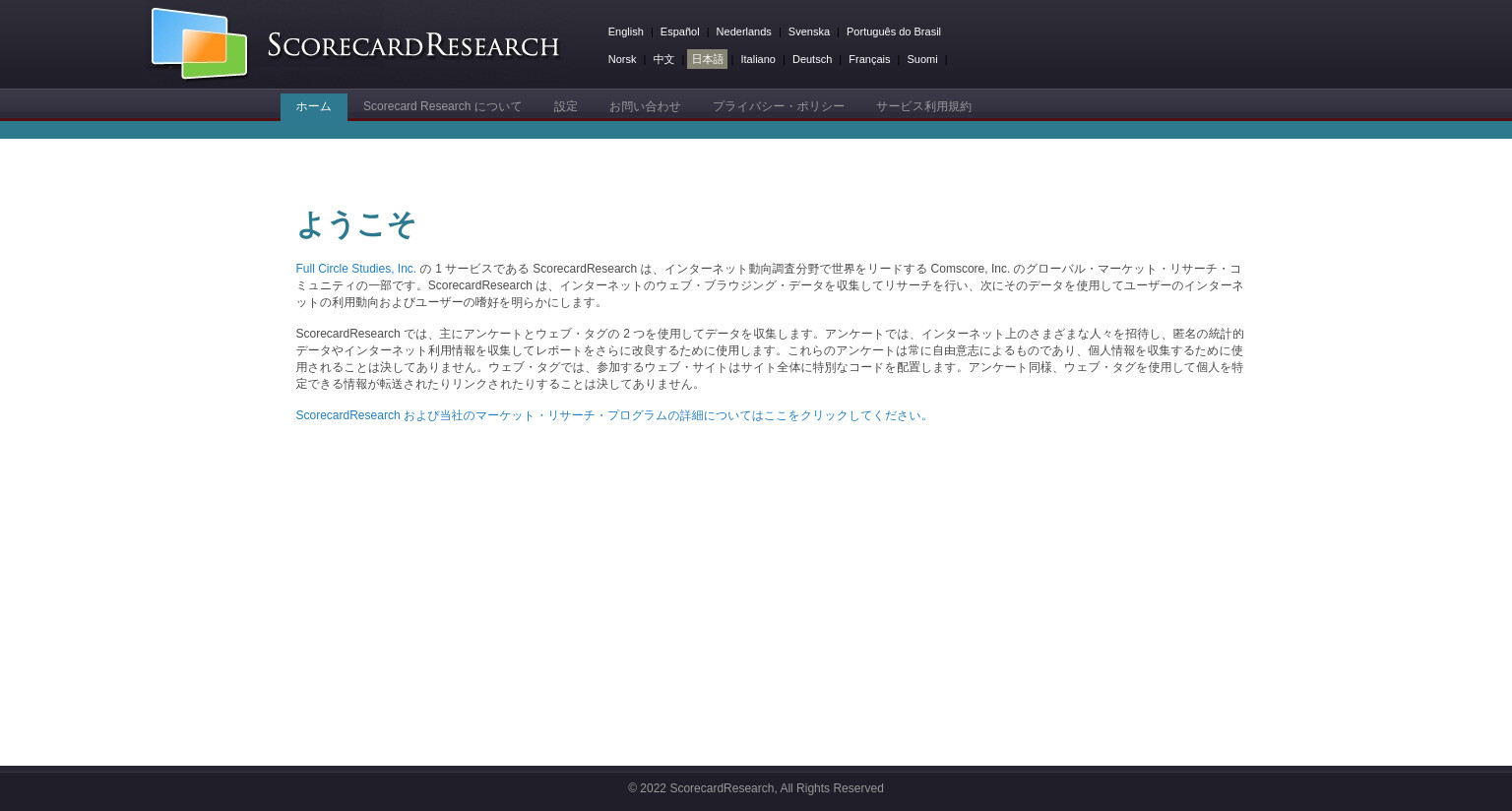Click the ScorecardResearch logo icon
This screenshot has width=1512, height=811.
point(199,43)
